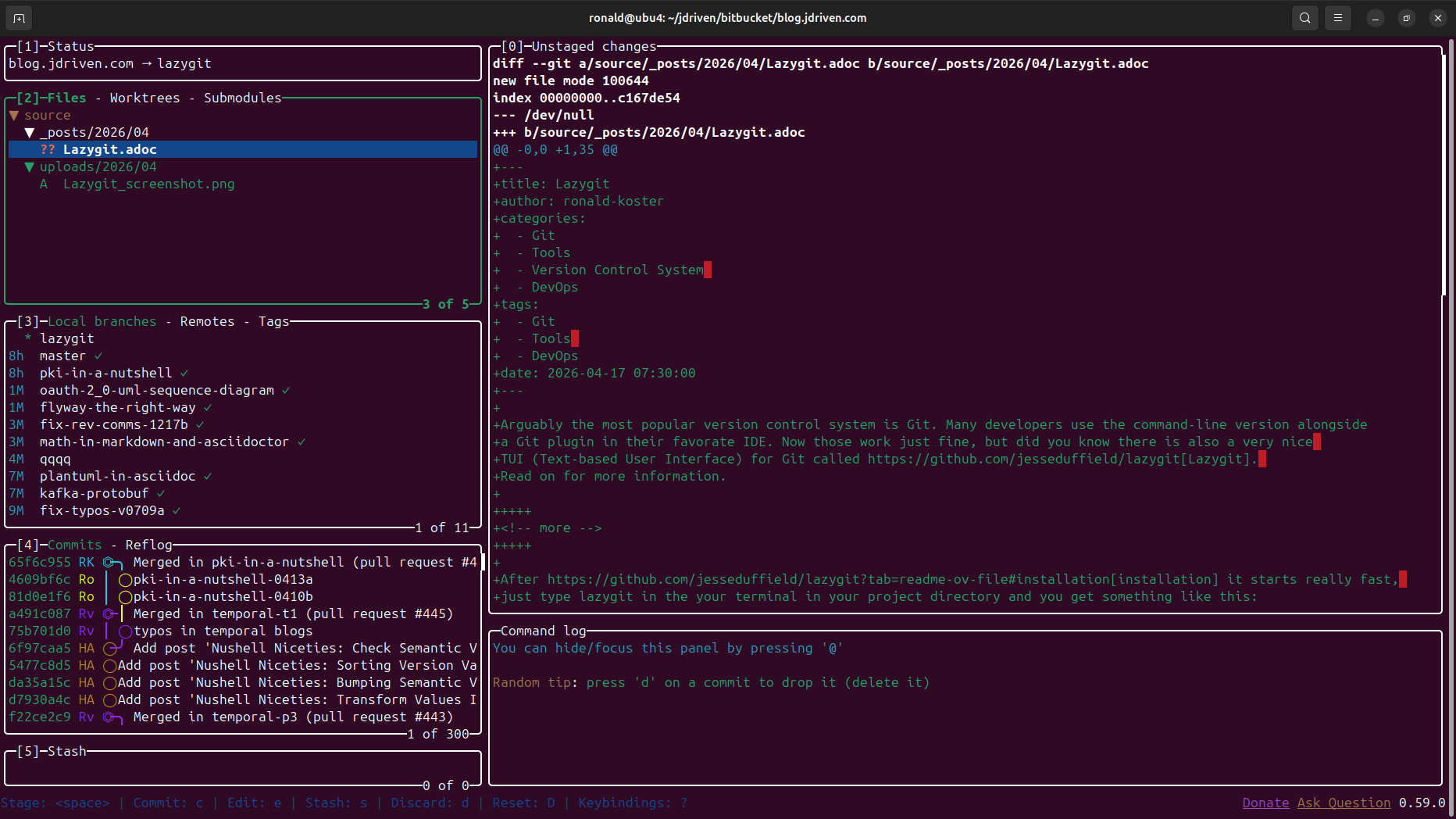This screenshot has height=819, width=1456.
Task: Open the terminal hamburger menu
Action: (1337, 17)
